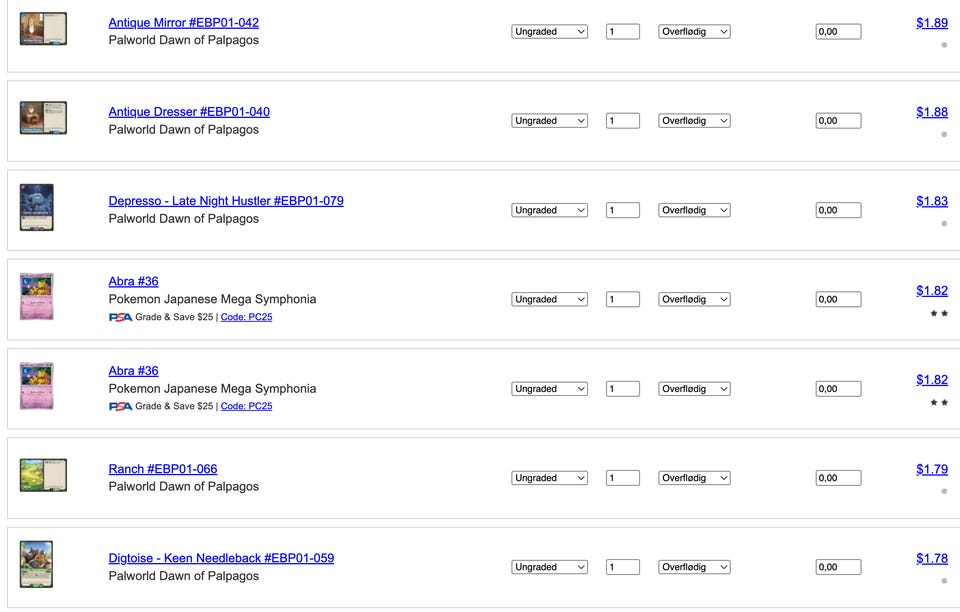This screenshot has width=960, height=612.
Task: View the Ranch card thumbnail
Action: [x=43, y=475]
